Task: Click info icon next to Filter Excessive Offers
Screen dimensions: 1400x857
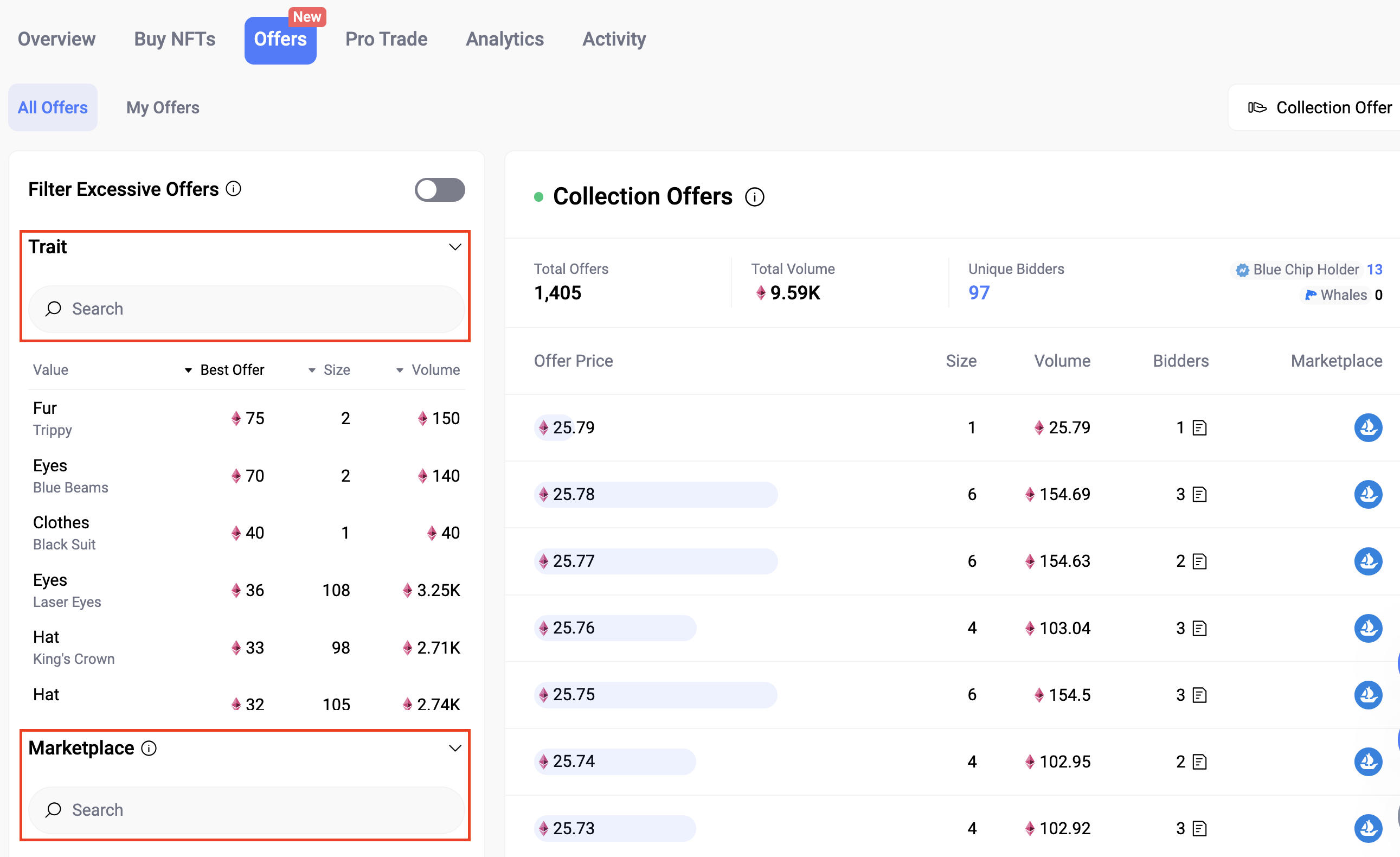Action: 234,189
